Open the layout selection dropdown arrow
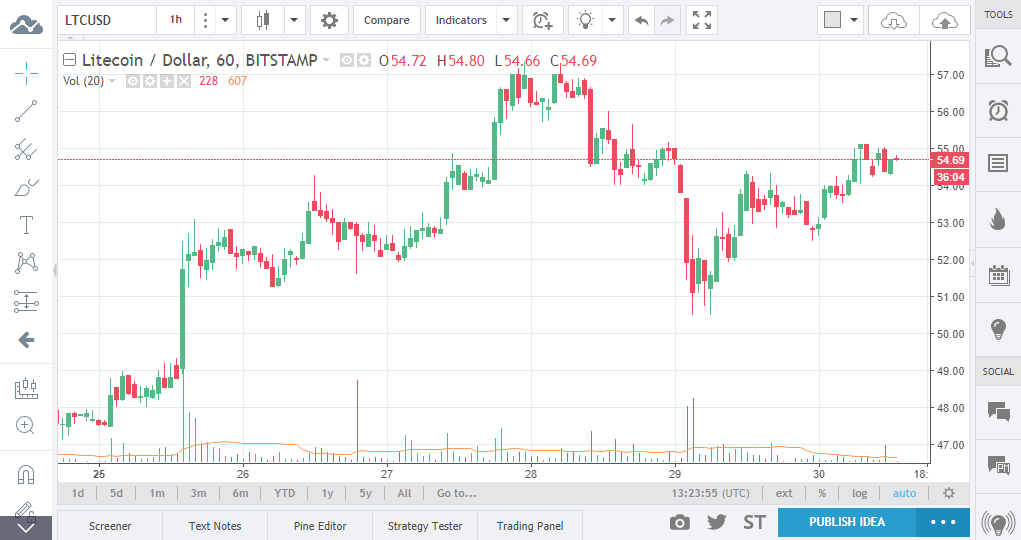The height and width of the screenshot is (540, 1021). pyautogui.click(x=854, y=20)
